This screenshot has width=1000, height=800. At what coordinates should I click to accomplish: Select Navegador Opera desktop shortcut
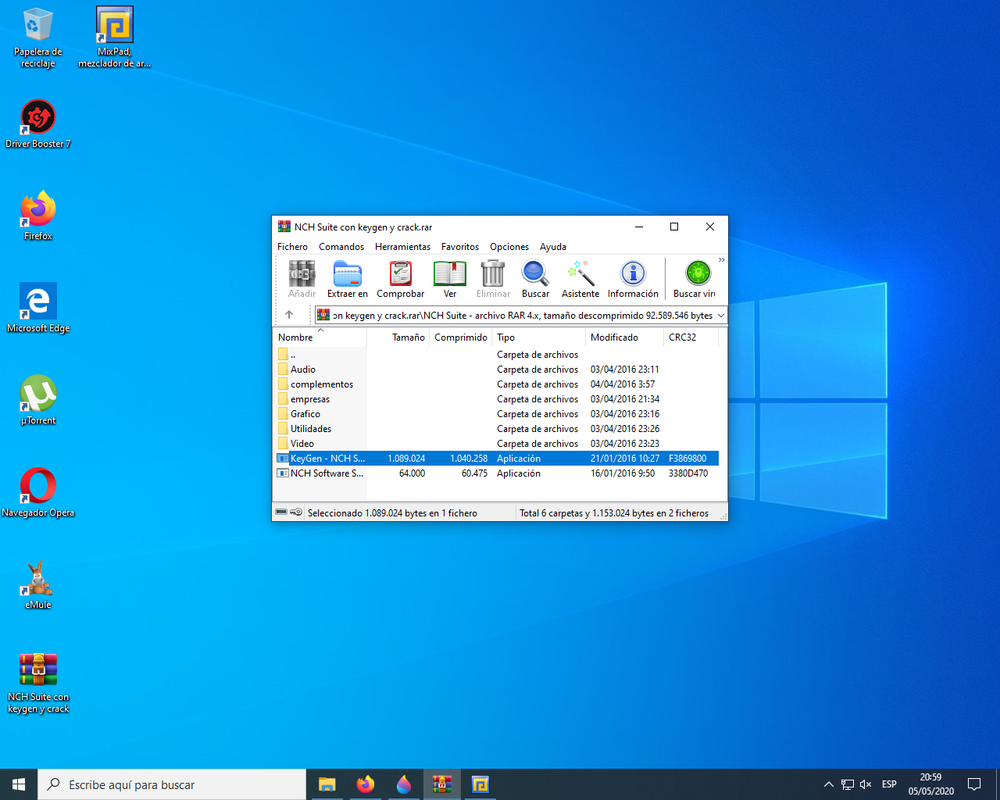pyautogui.click(x=38, y=493)
